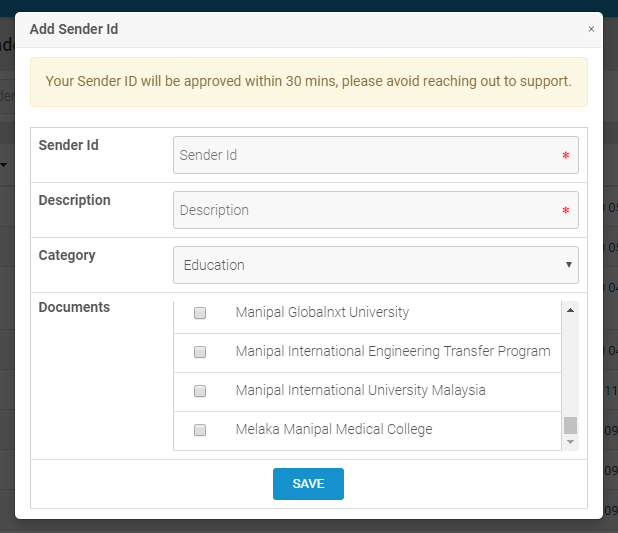This screenshot has height=533, width=618.
Task: Click the bold Documents field label
Action: pos(74,307)
